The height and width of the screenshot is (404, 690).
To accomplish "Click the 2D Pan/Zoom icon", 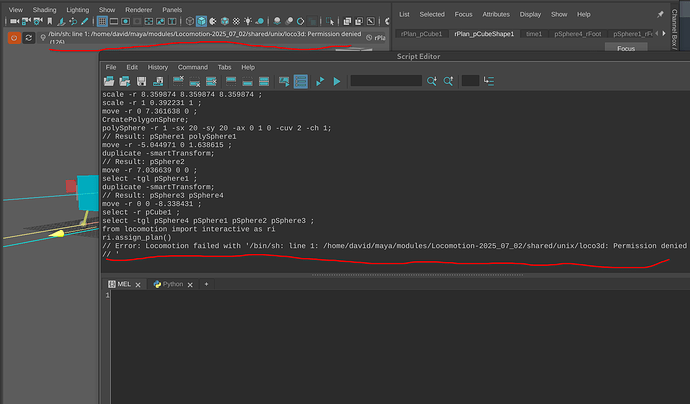I will click(73, 21).
